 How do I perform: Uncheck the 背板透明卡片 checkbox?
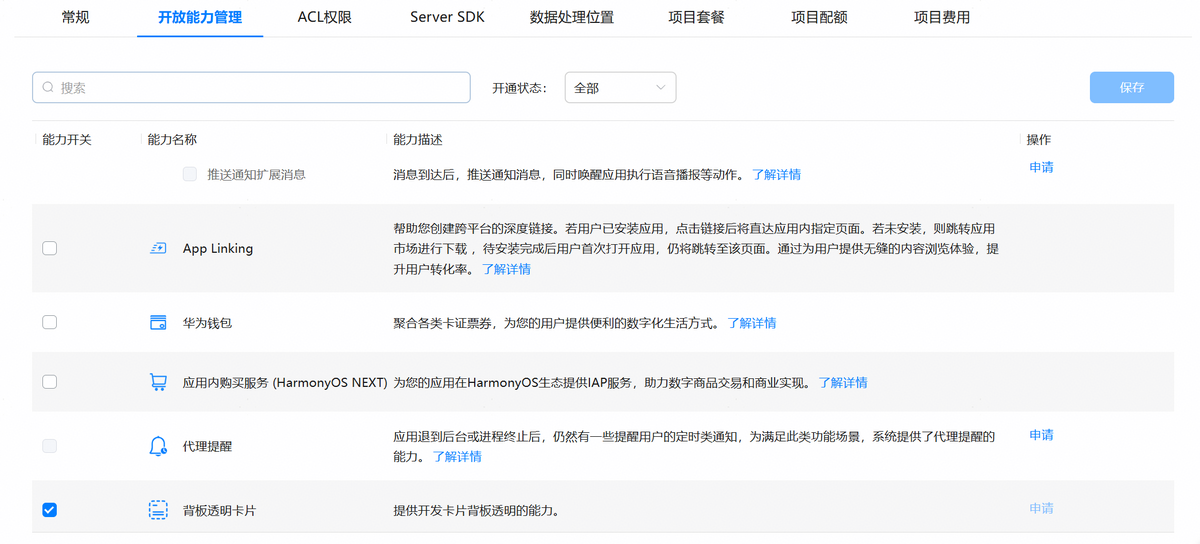tap(50, 510)
